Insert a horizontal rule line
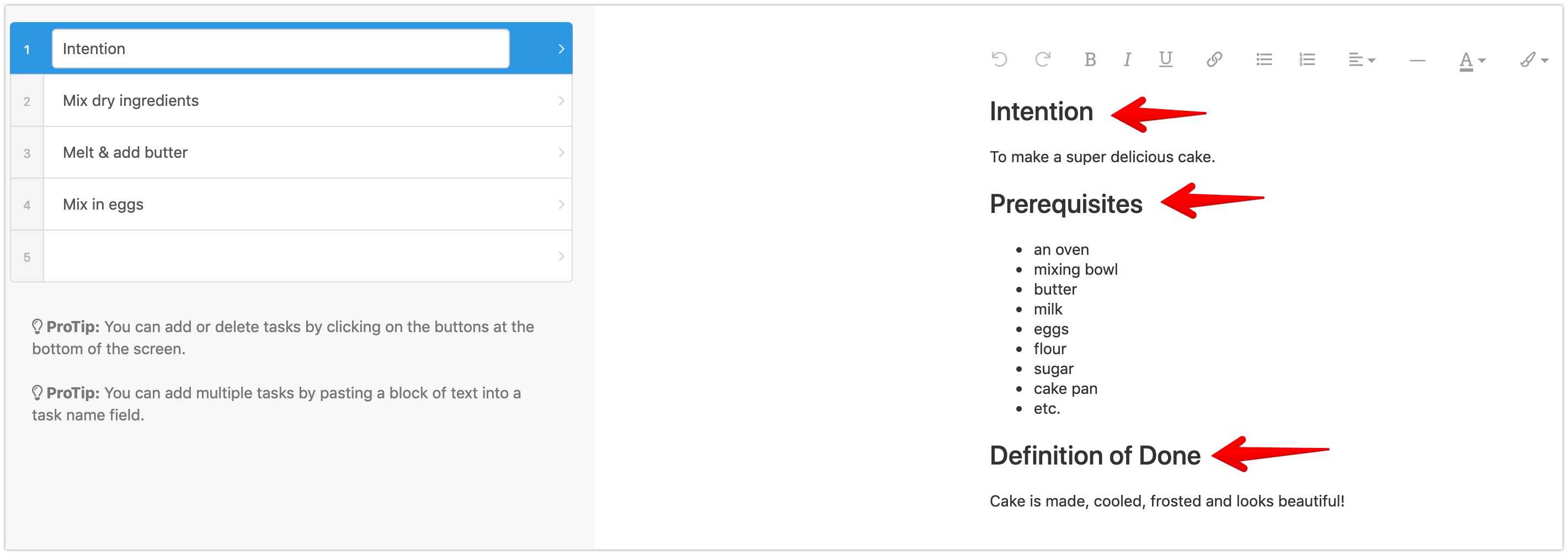 [1417, 60]
